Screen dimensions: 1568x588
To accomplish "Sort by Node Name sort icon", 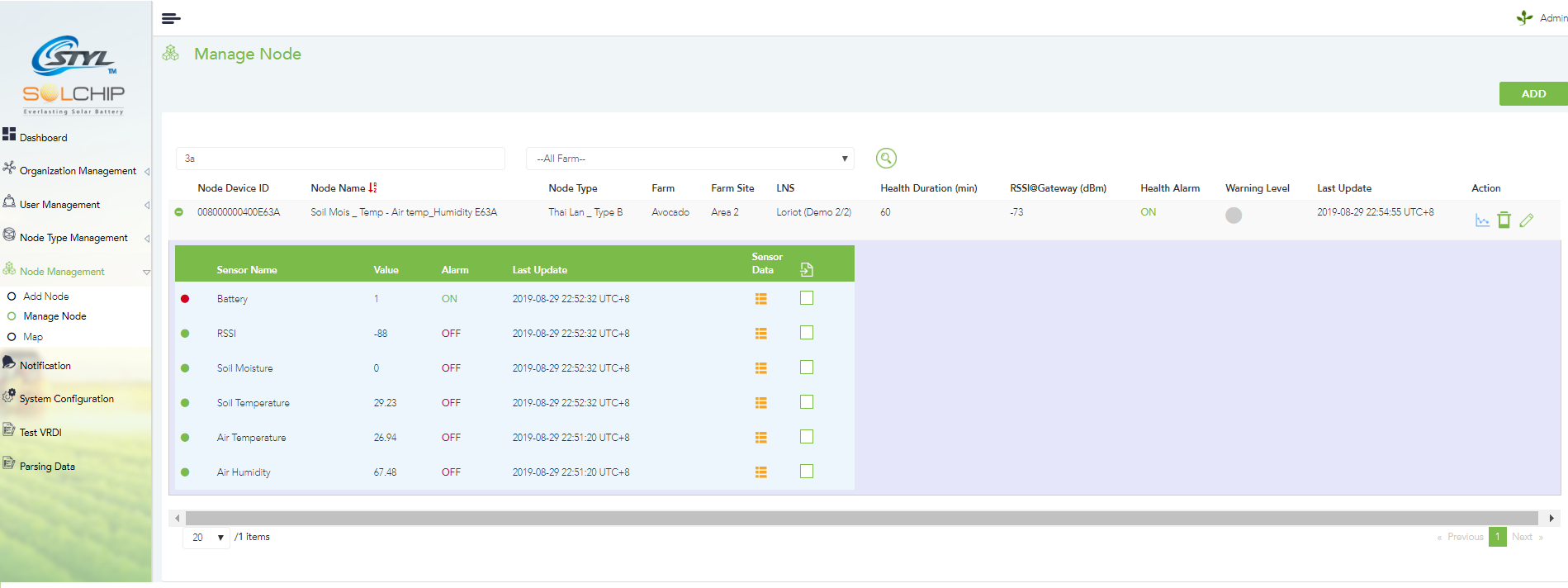I will coord(372,188).
